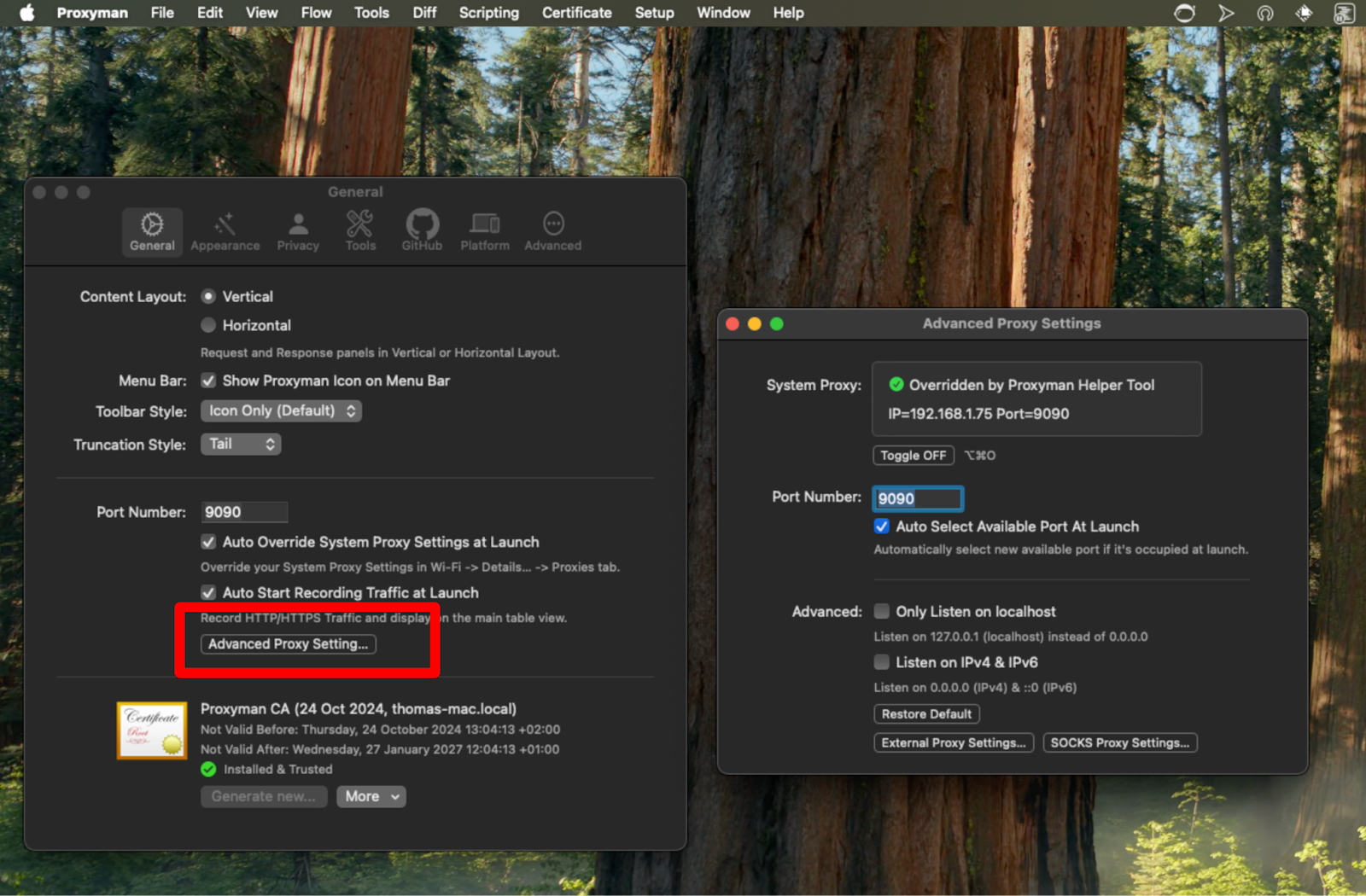The image size is (1366, 896).
Task: Open the Toolbar Style dropdown
Action: 281,410
